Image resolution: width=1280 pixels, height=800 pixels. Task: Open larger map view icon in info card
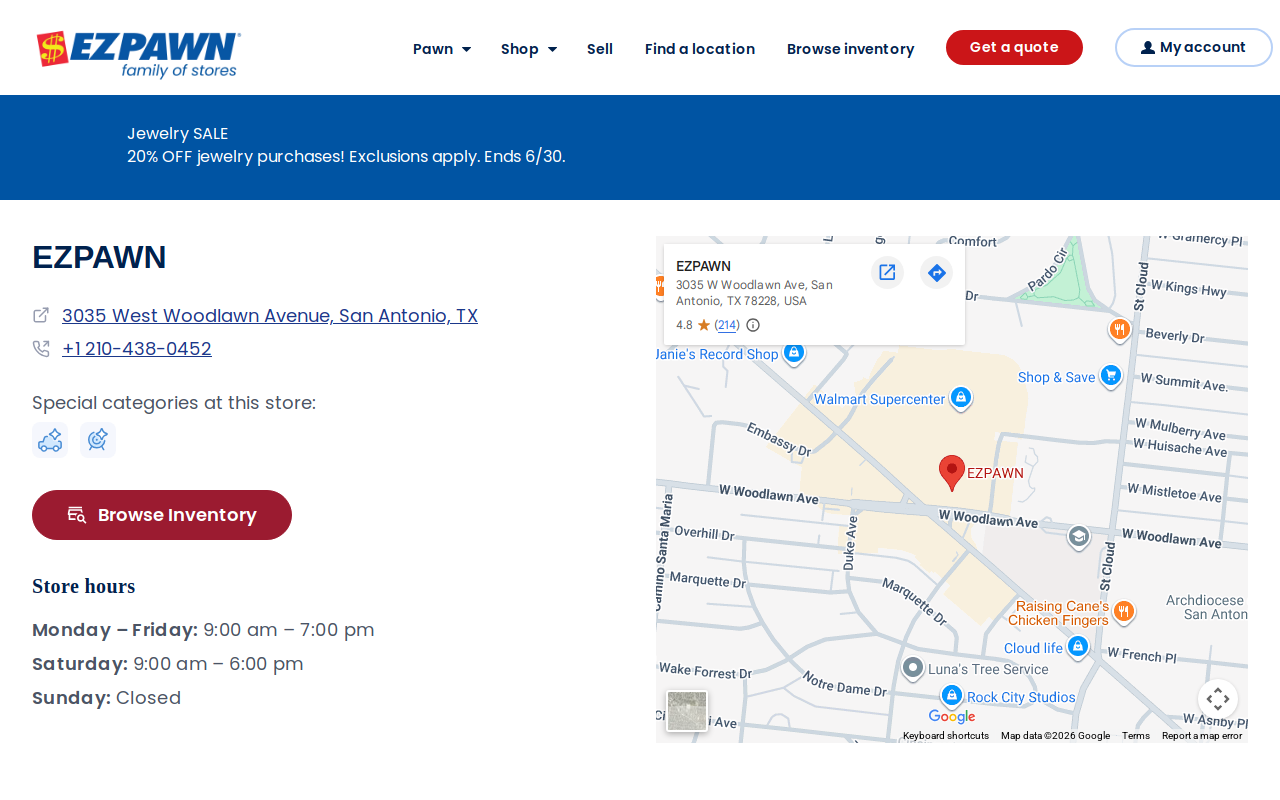[887, 272]
